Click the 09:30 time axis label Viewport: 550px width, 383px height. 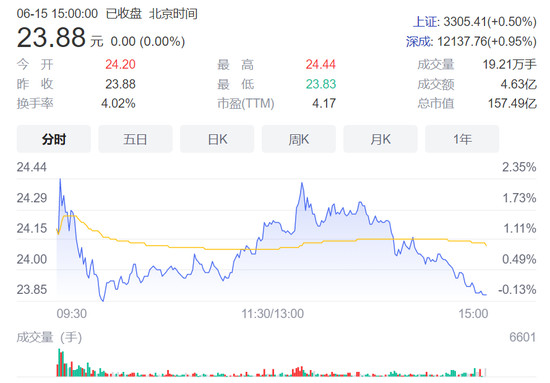coord(72,313)
